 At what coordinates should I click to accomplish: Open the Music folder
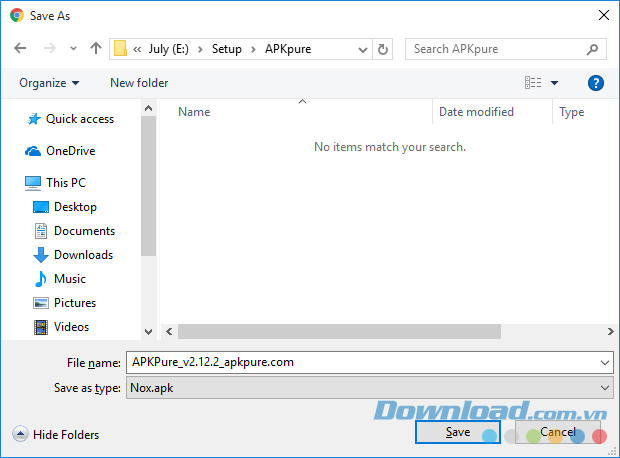pos(70,279)
